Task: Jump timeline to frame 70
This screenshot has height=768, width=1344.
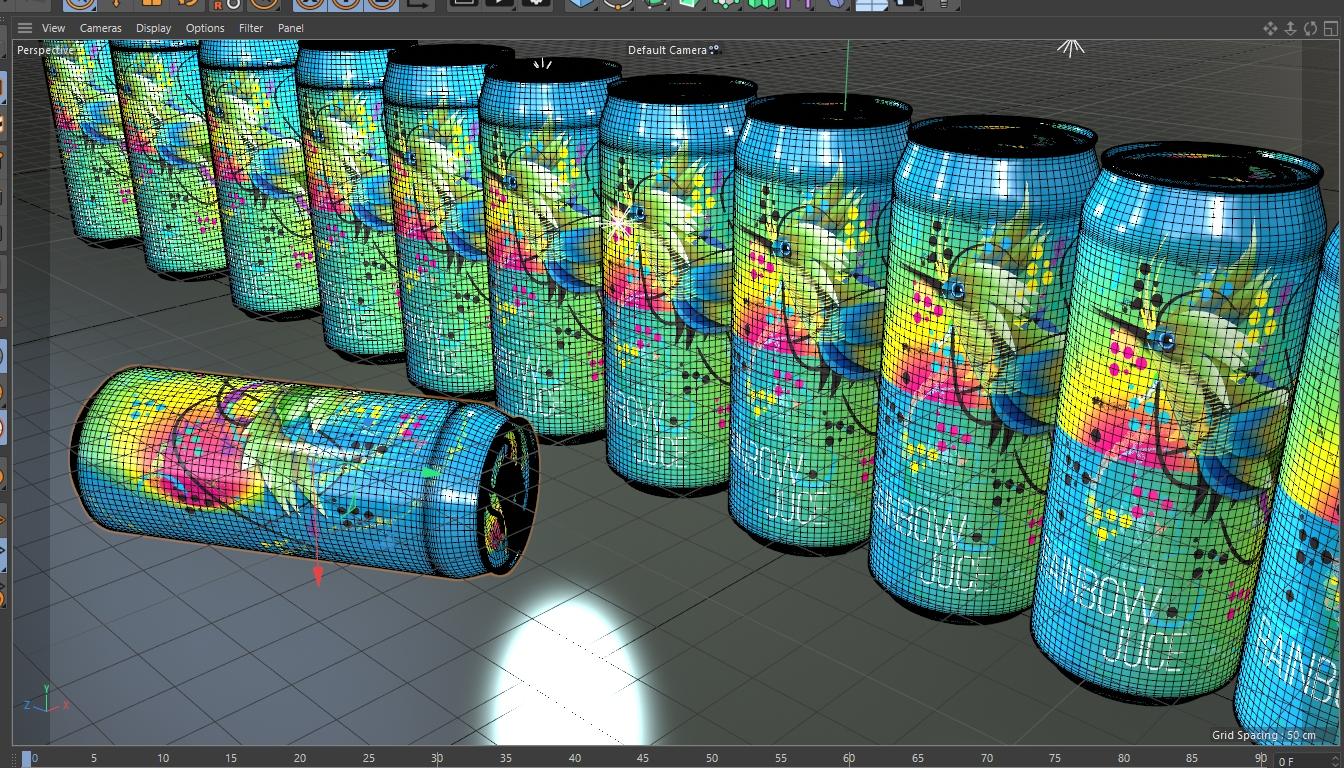Action: tap(986, 758)
